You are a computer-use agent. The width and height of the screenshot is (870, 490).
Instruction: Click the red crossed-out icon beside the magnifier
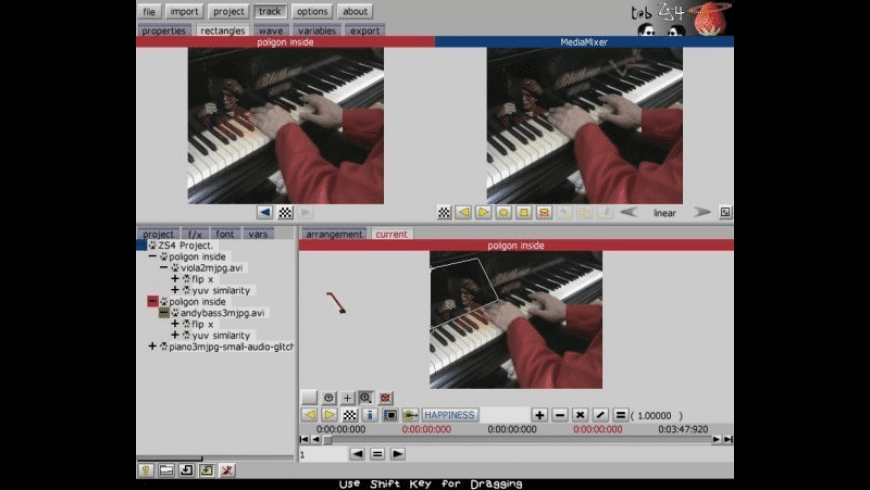[385, 397]
